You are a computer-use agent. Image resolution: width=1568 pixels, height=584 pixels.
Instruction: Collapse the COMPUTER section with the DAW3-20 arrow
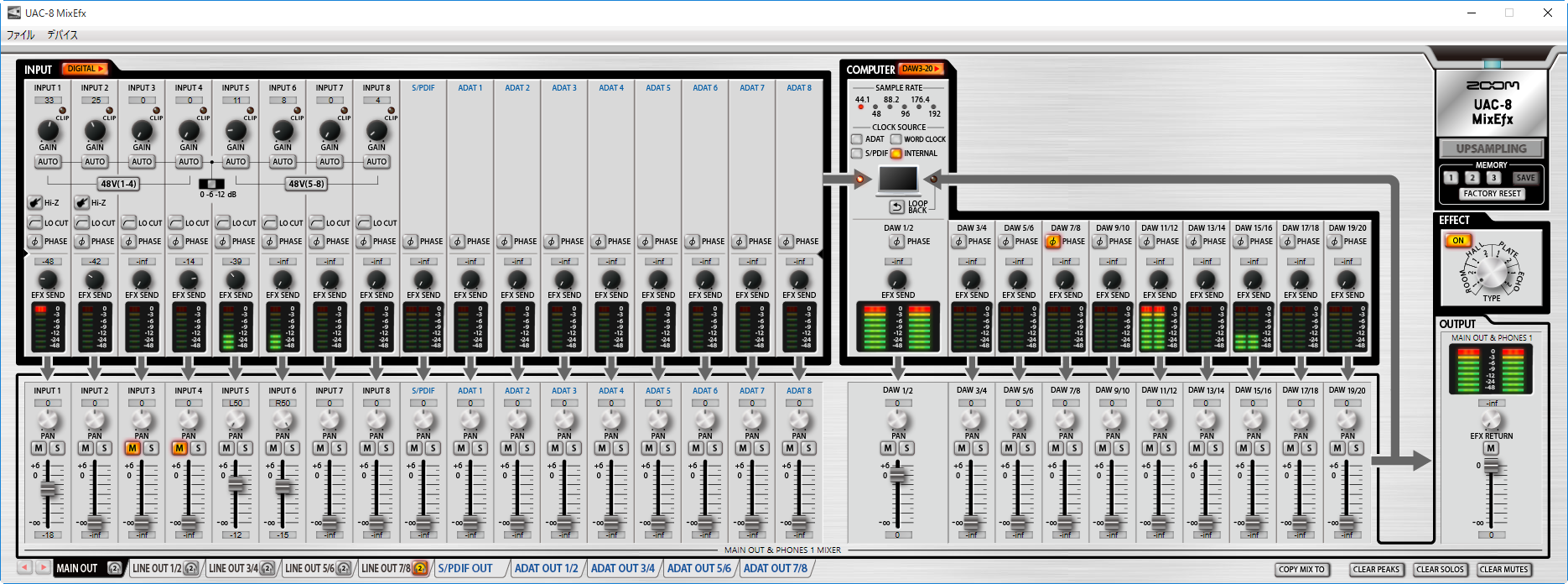(921, 69)
